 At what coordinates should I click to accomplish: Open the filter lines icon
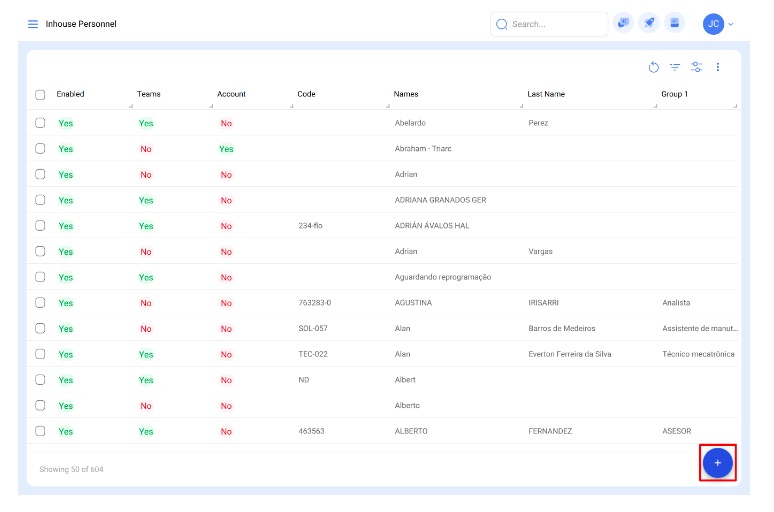click(675, 67)
